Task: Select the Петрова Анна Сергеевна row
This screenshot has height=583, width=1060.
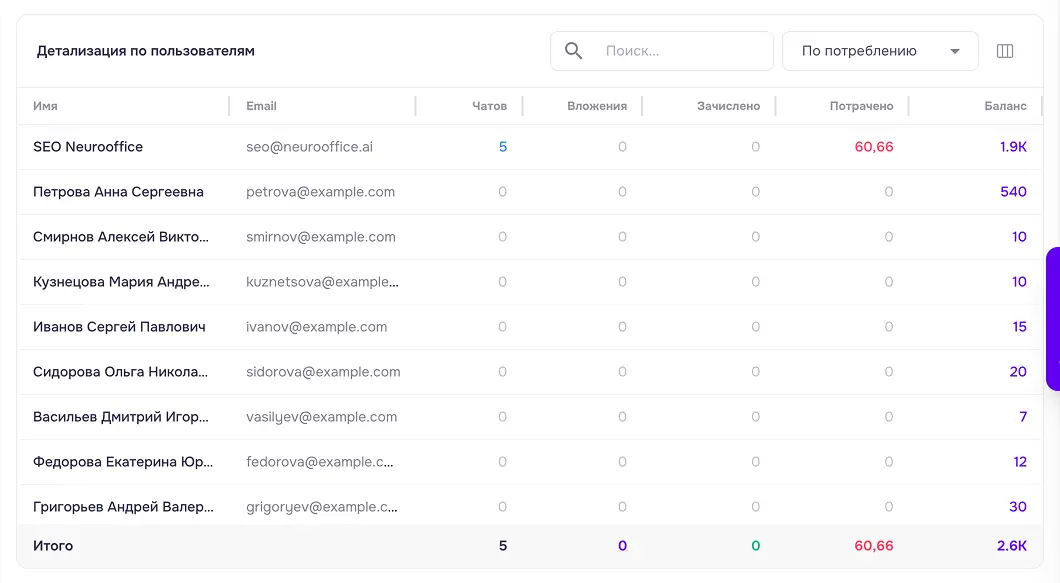Action: pos(530,192)
